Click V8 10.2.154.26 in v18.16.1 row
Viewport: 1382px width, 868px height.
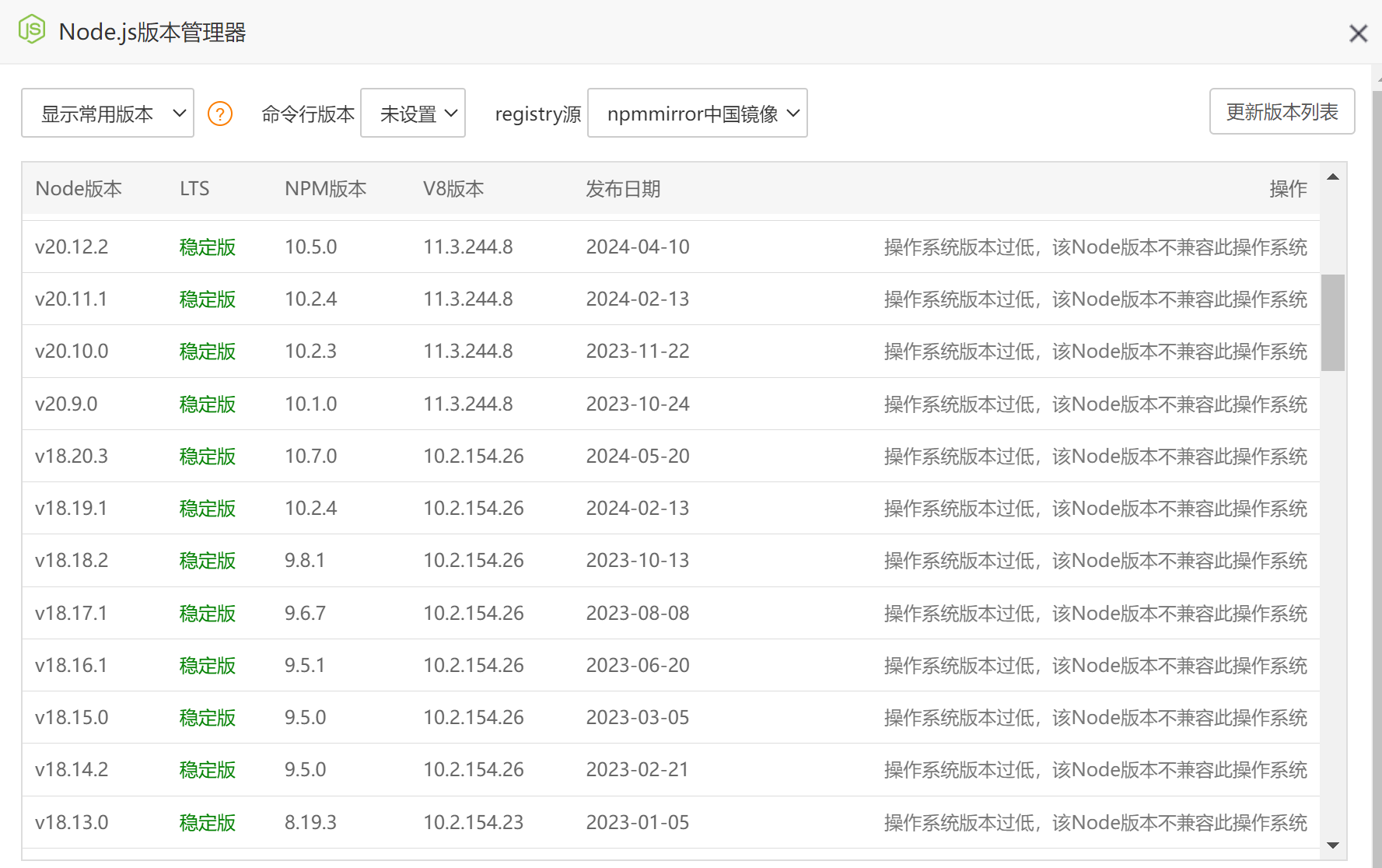click(x=473, y=666)
